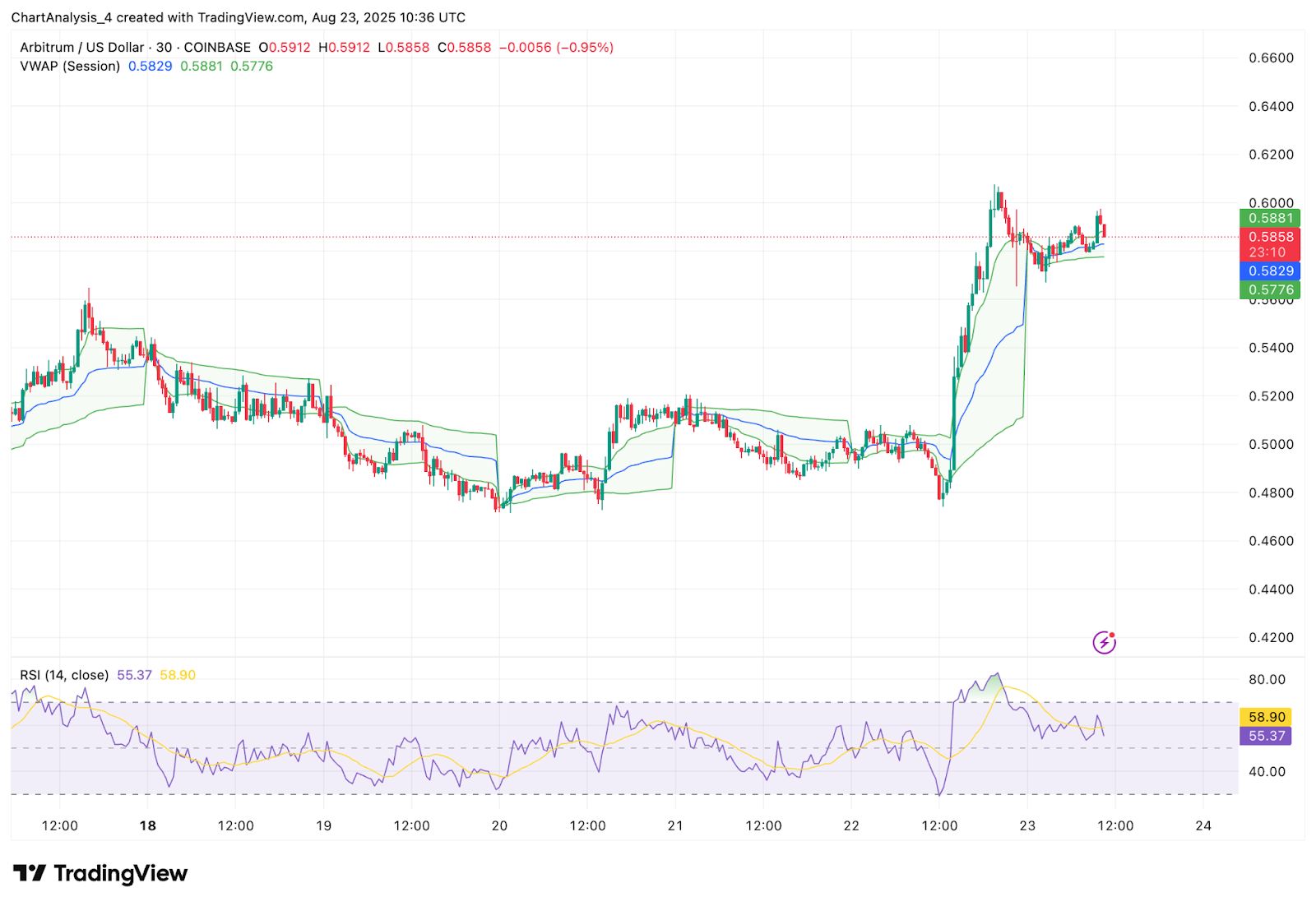This screenshot has height=906, width=1316.
Task: Click the 0.6600 price axis label
Action: pos(1271,58)
